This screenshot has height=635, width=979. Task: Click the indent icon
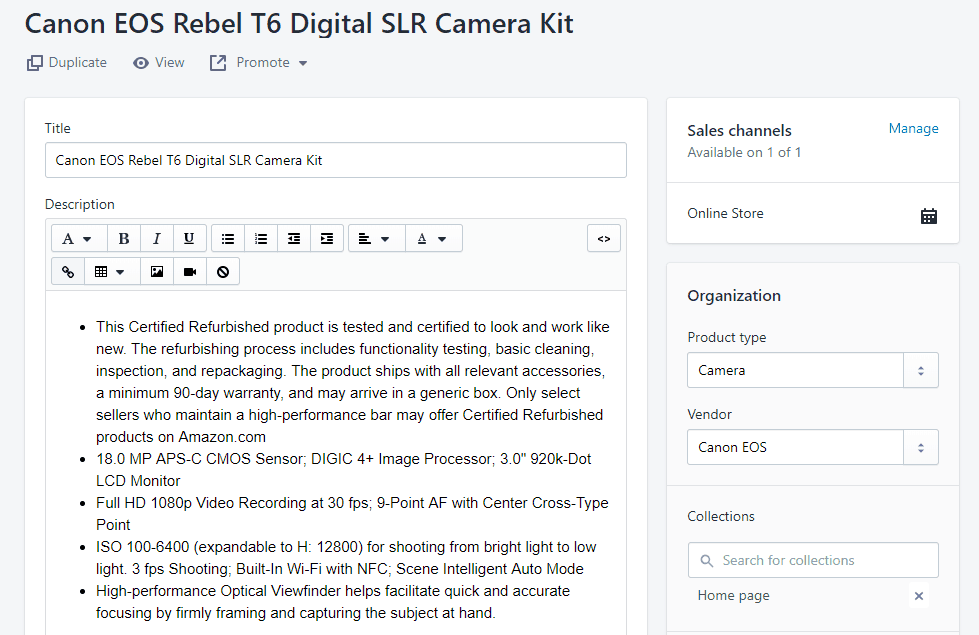[x=327, y=239]
